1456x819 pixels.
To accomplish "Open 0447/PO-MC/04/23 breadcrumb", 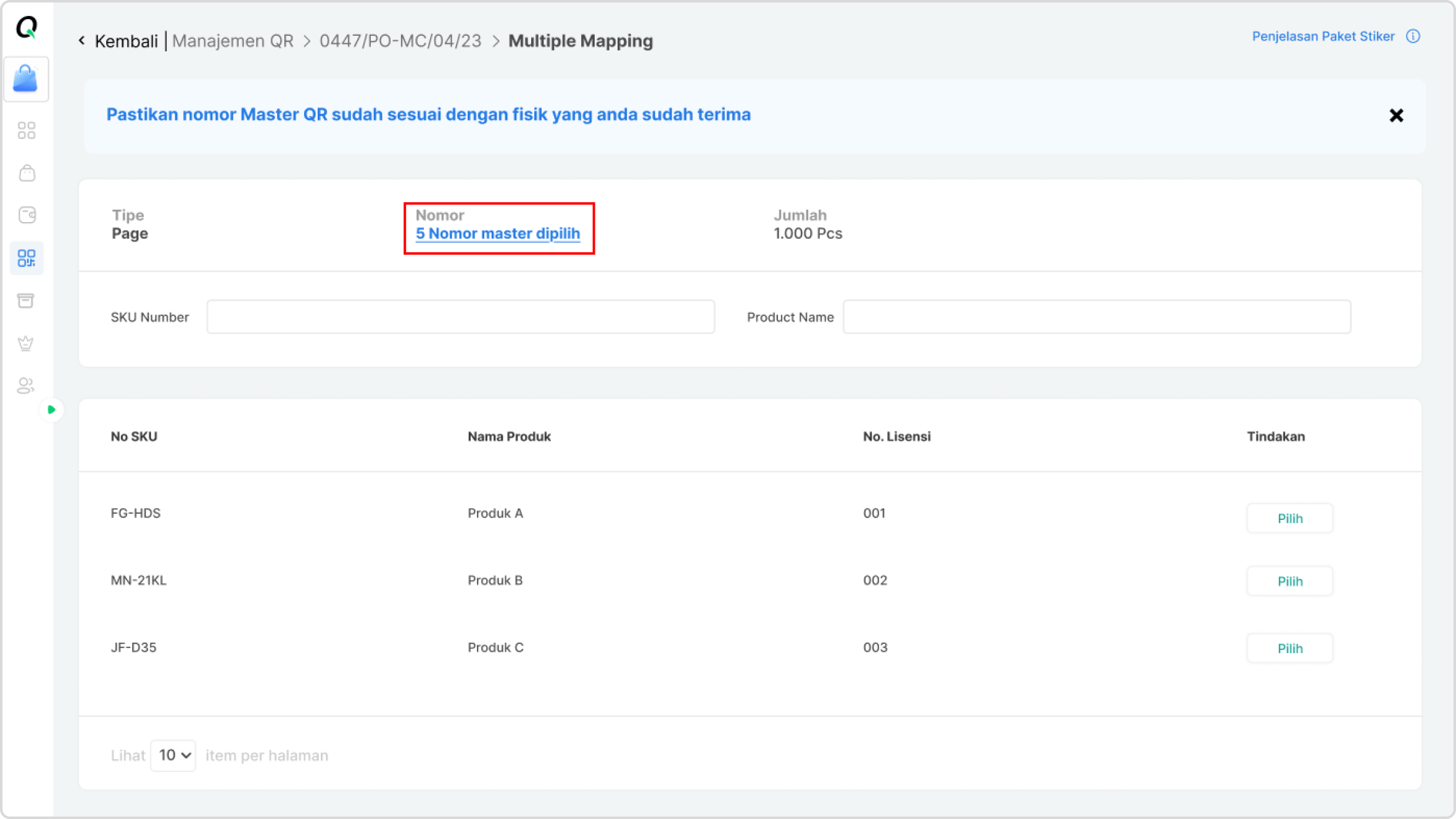I will point(400,41).
